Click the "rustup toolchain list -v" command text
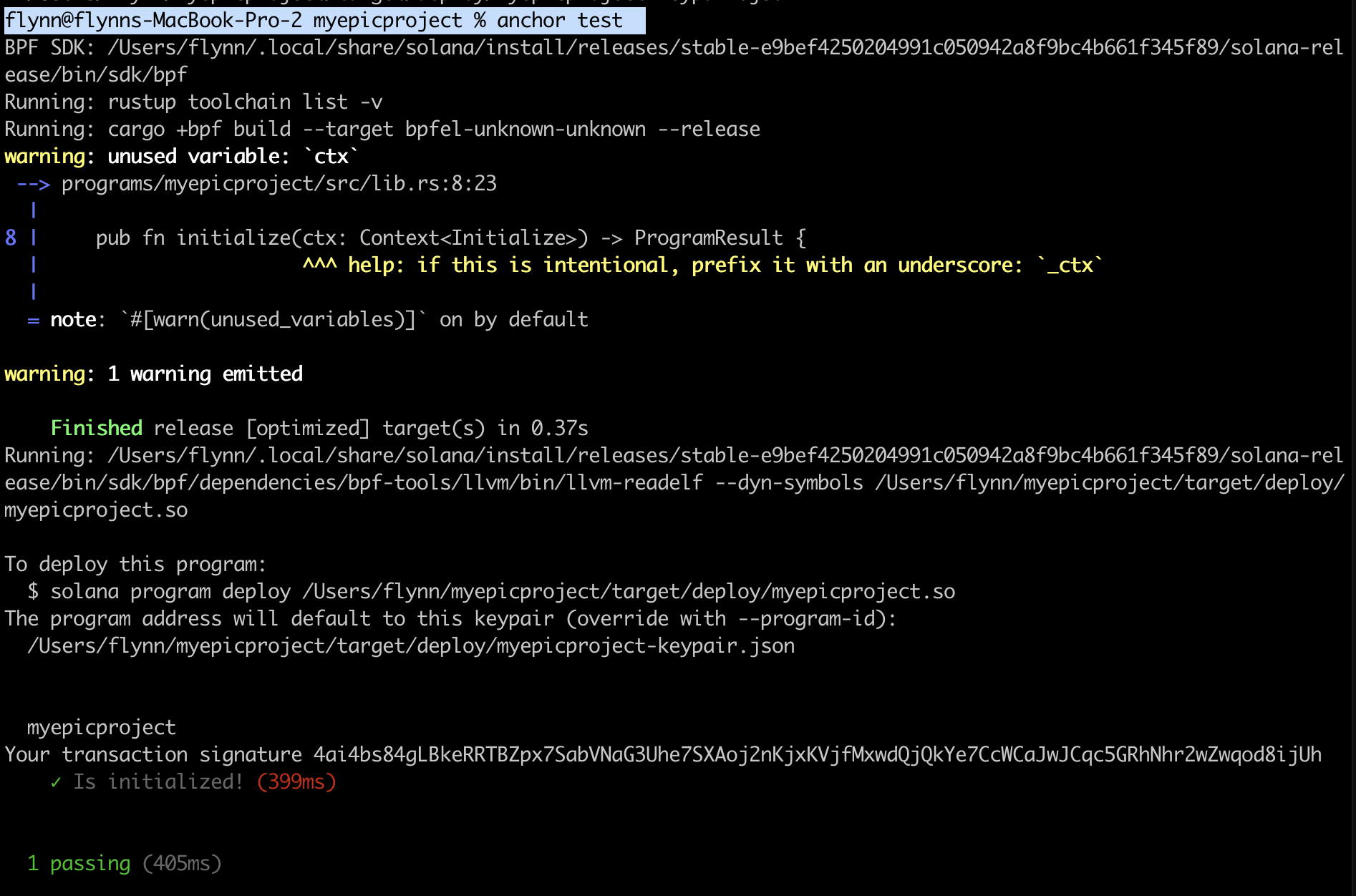The image size is (1356, 896). [243, 102]
